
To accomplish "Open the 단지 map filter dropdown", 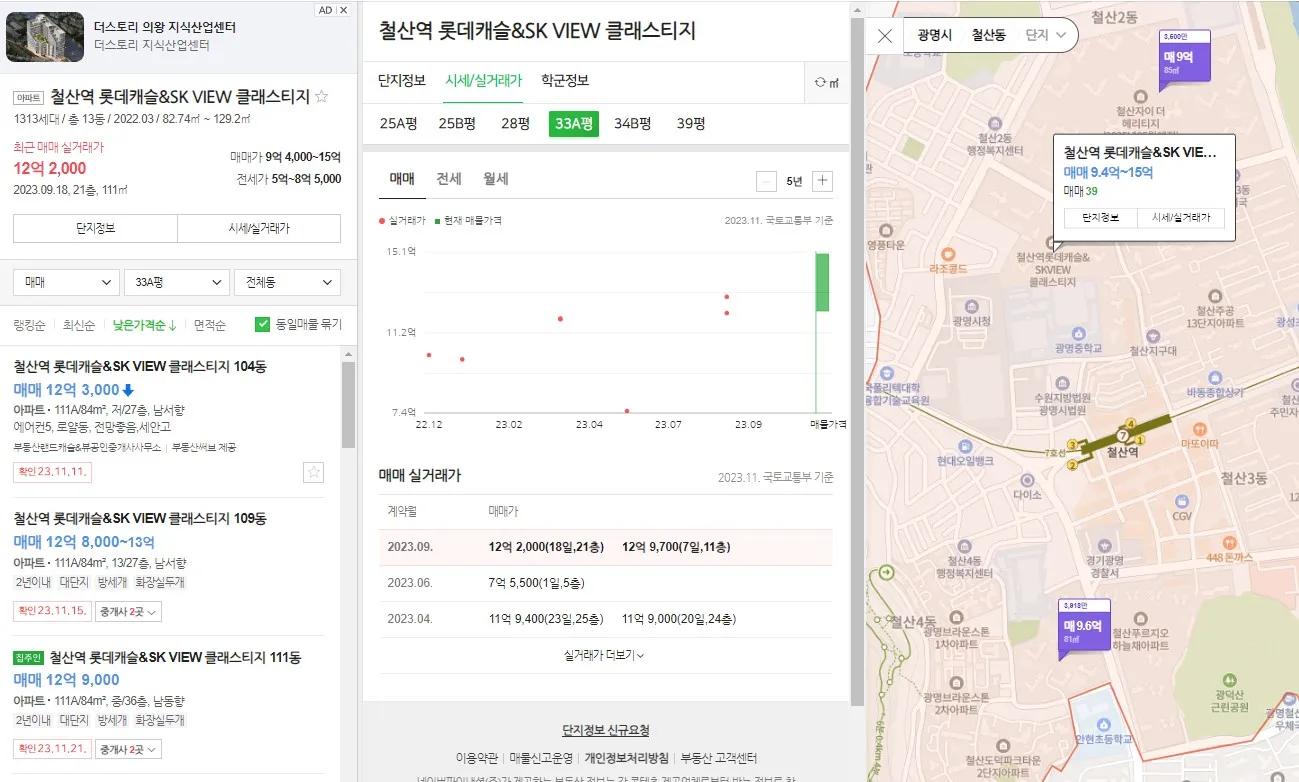I will (1047, 36).
